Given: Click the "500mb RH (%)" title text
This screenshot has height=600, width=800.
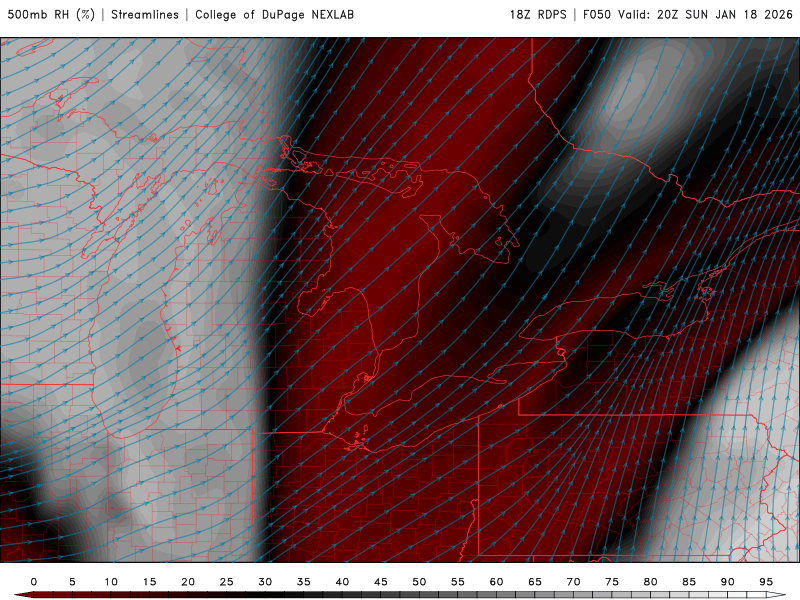Looking at the screenshot, I should (x=51, y=15).
